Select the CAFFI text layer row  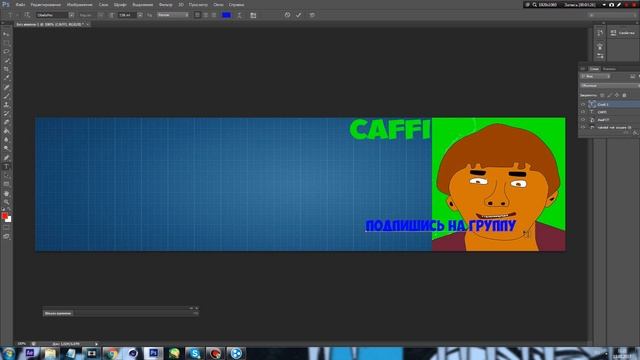(x=610, y=112)
